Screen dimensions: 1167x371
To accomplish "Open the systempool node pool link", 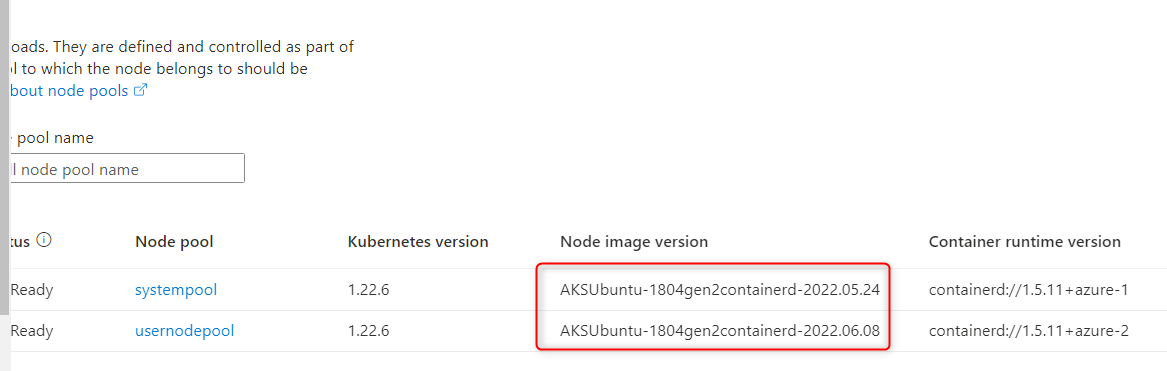I will [x=176, y=290].
